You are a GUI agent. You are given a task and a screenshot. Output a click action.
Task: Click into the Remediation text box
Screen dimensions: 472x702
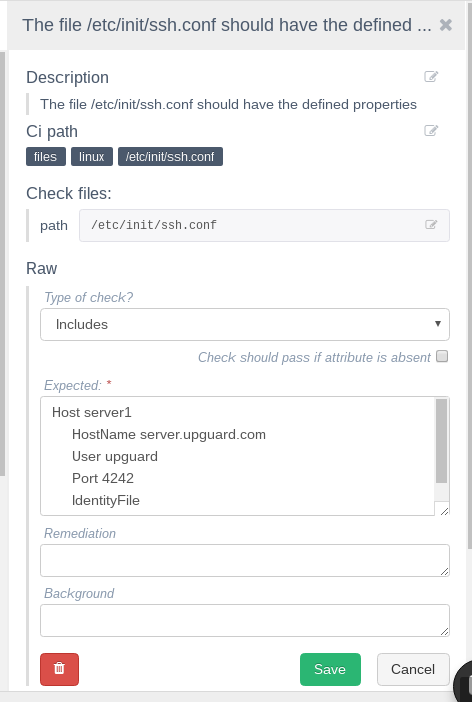pos(245,560)
